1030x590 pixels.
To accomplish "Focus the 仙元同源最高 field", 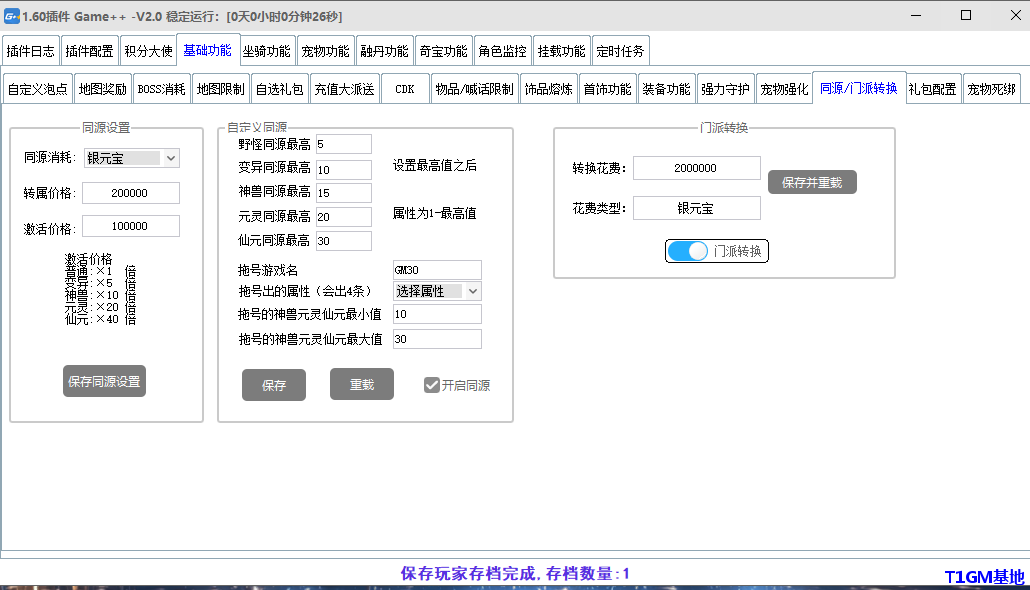I will [344, 241].
